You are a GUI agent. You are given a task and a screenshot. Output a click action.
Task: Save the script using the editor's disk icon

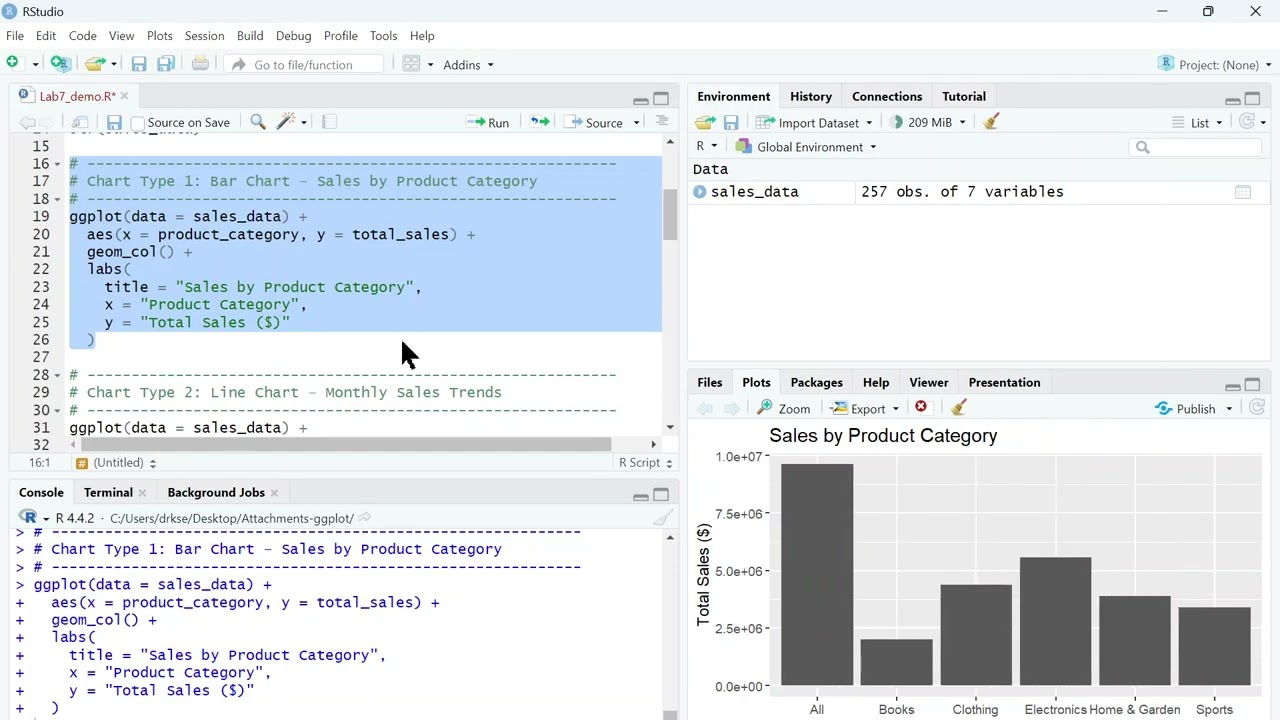pos(114,122)
